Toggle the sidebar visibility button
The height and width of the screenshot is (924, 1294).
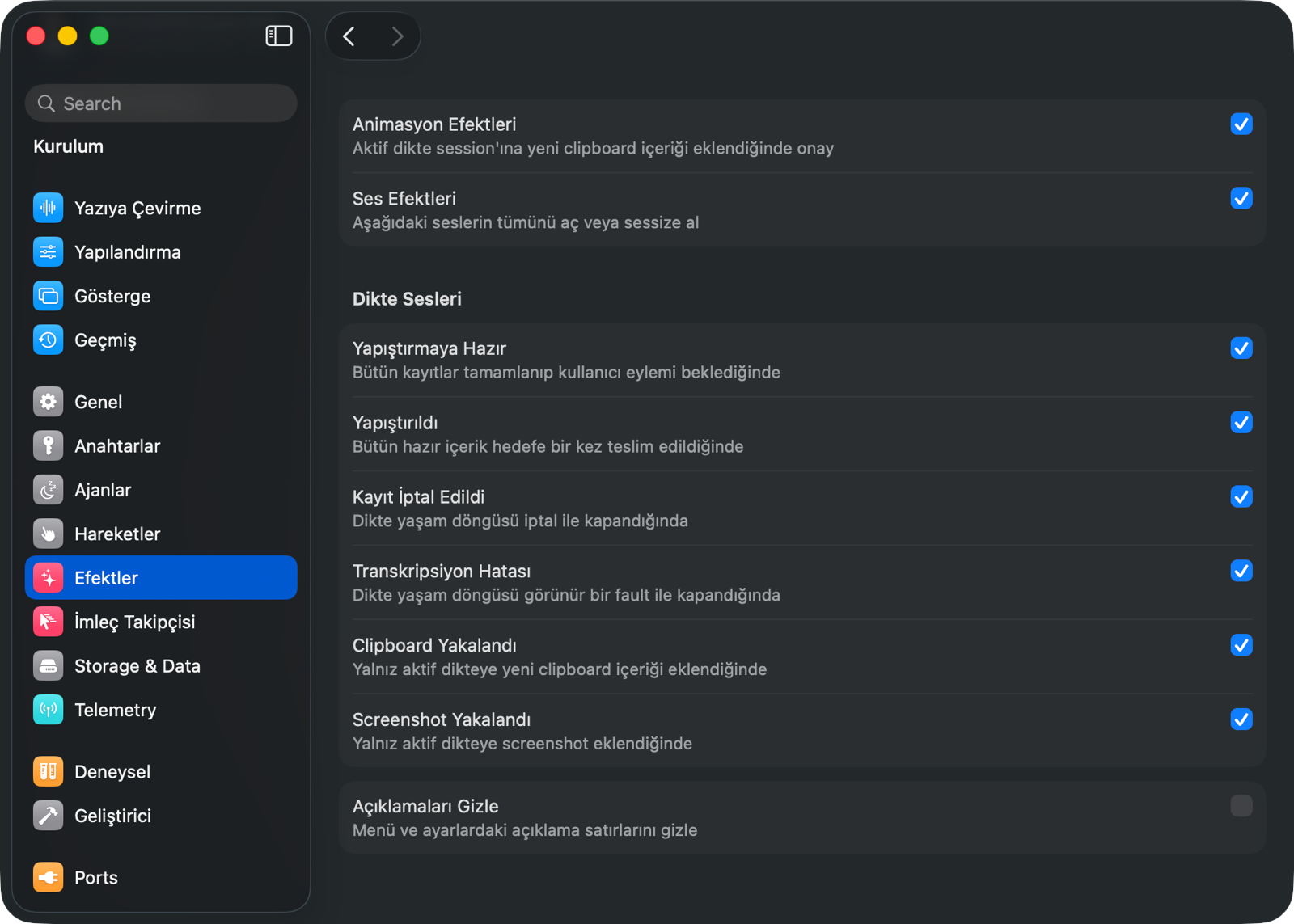click(279, 36)
